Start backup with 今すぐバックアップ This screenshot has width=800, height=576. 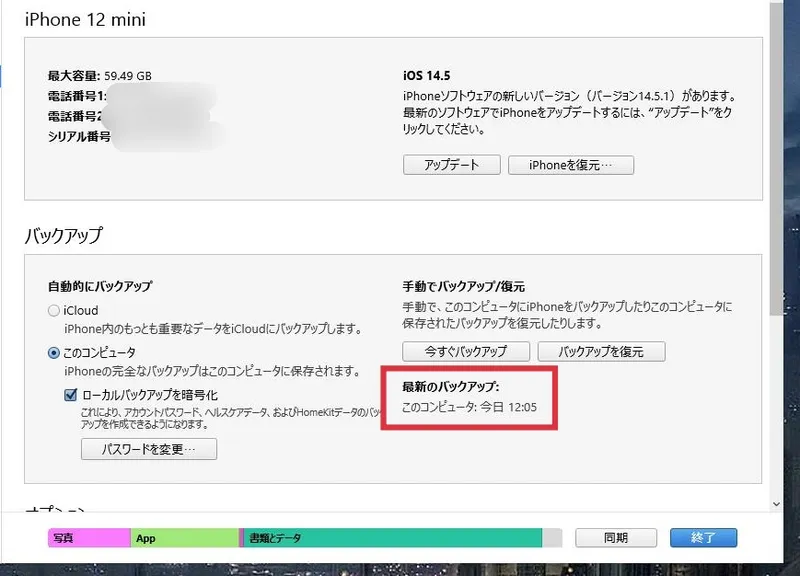click(x=468, y=352)
